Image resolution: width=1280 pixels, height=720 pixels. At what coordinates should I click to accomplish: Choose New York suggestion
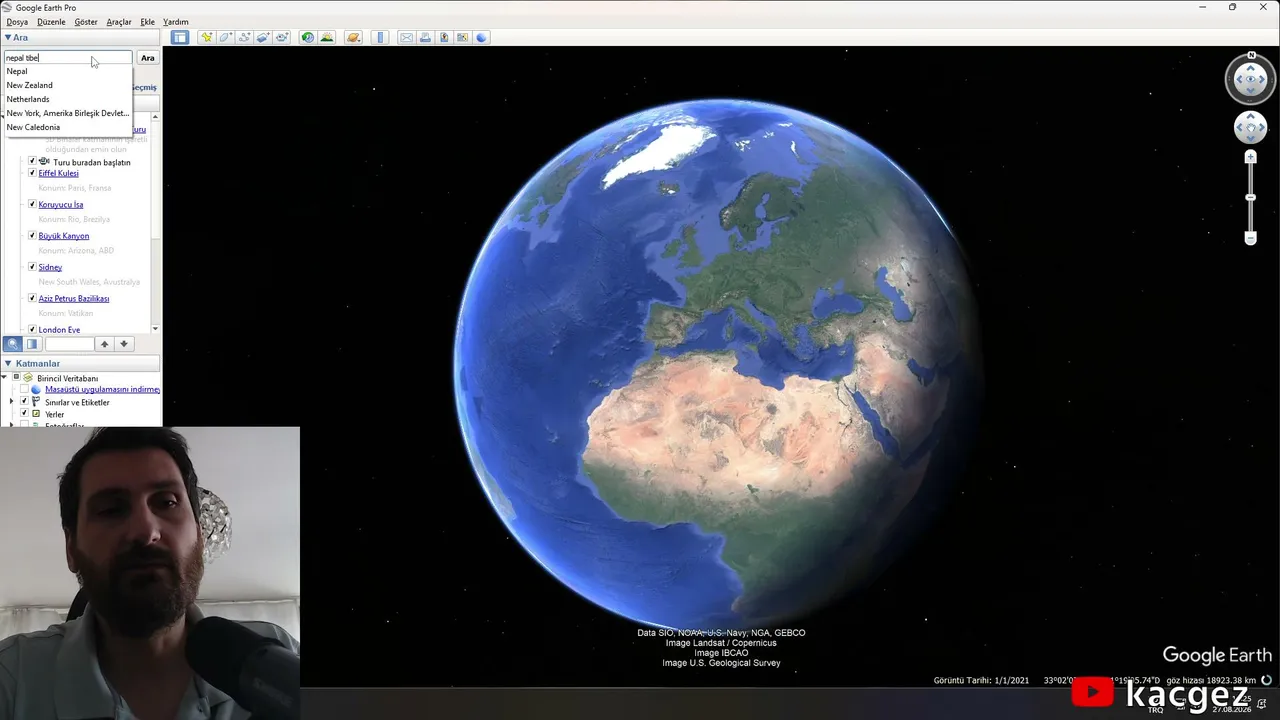[68, 113]
